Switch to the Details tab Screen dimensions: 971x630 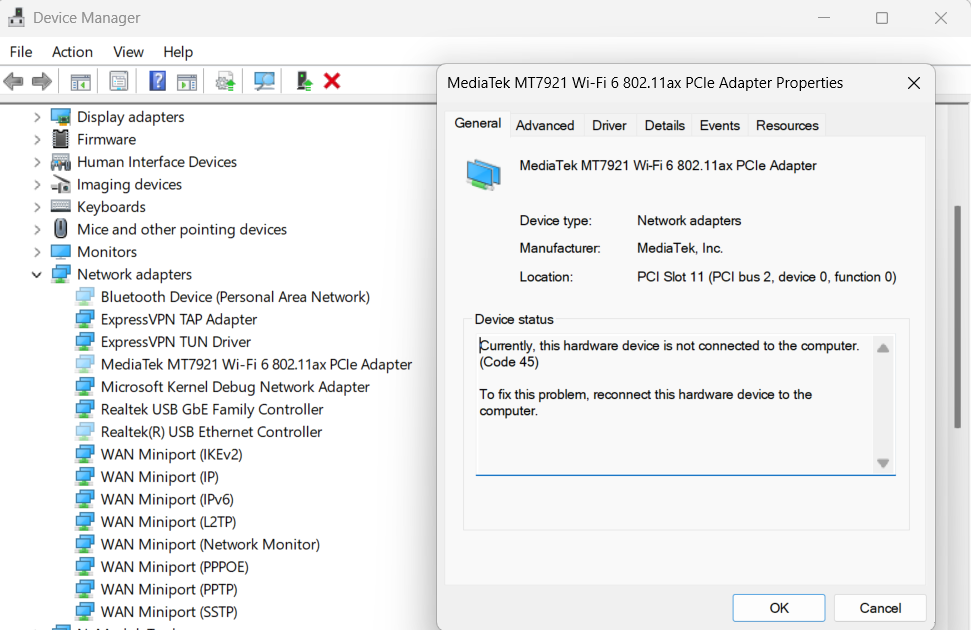(x=664, y=125)
